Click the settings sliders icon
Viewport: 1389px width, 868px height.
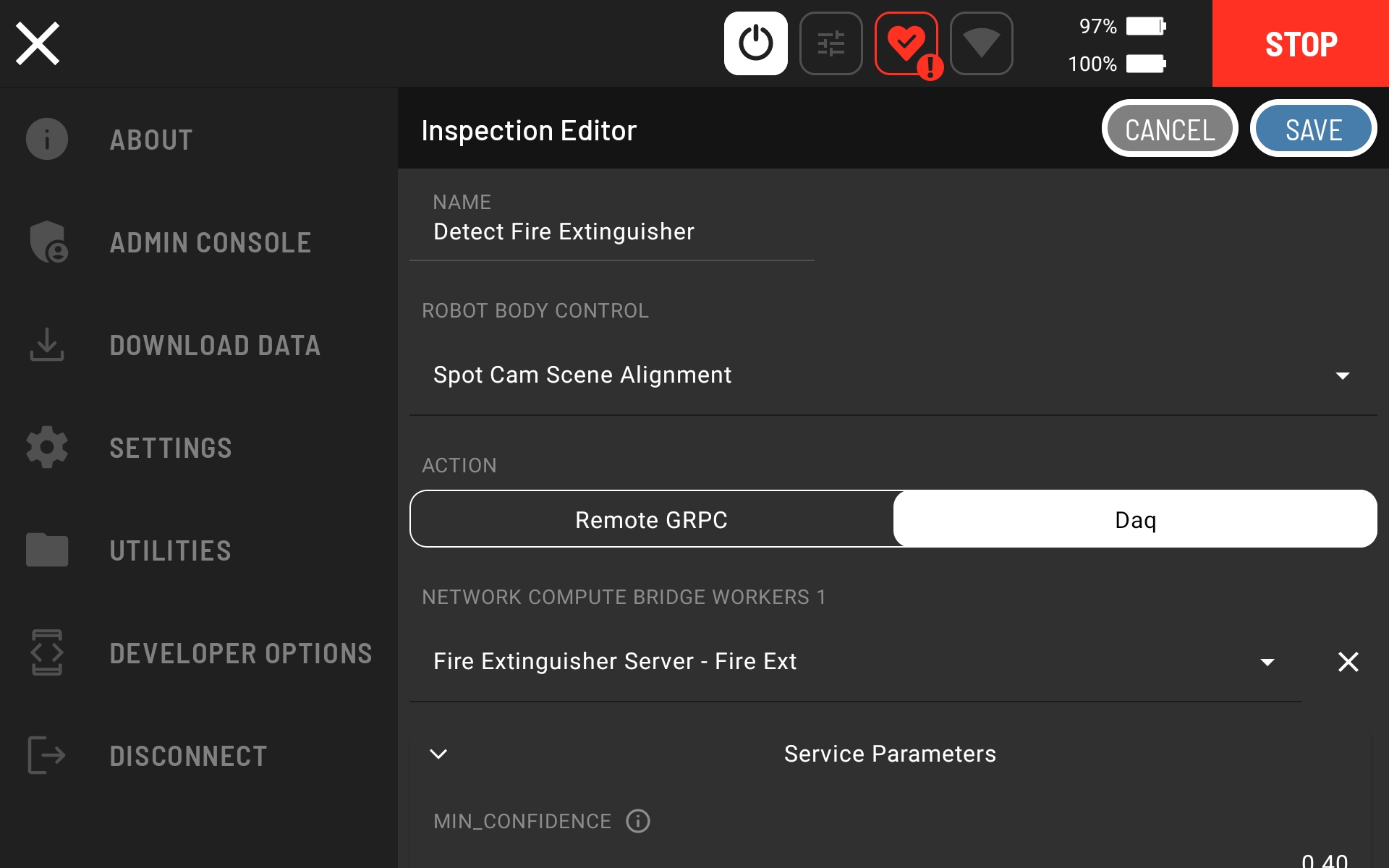pyautogui.click(x=831, y=43)
